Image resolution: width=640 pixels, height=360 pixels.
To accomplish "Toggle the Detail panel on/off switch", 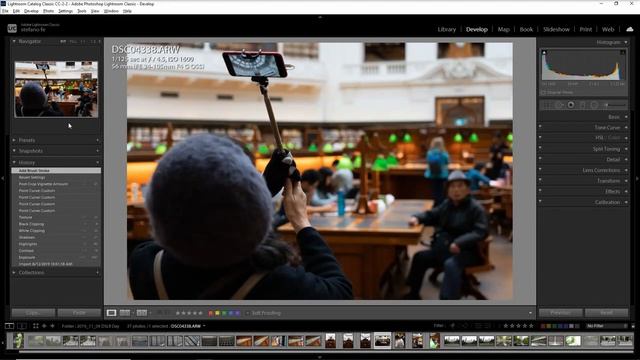I will click(540, 158).
